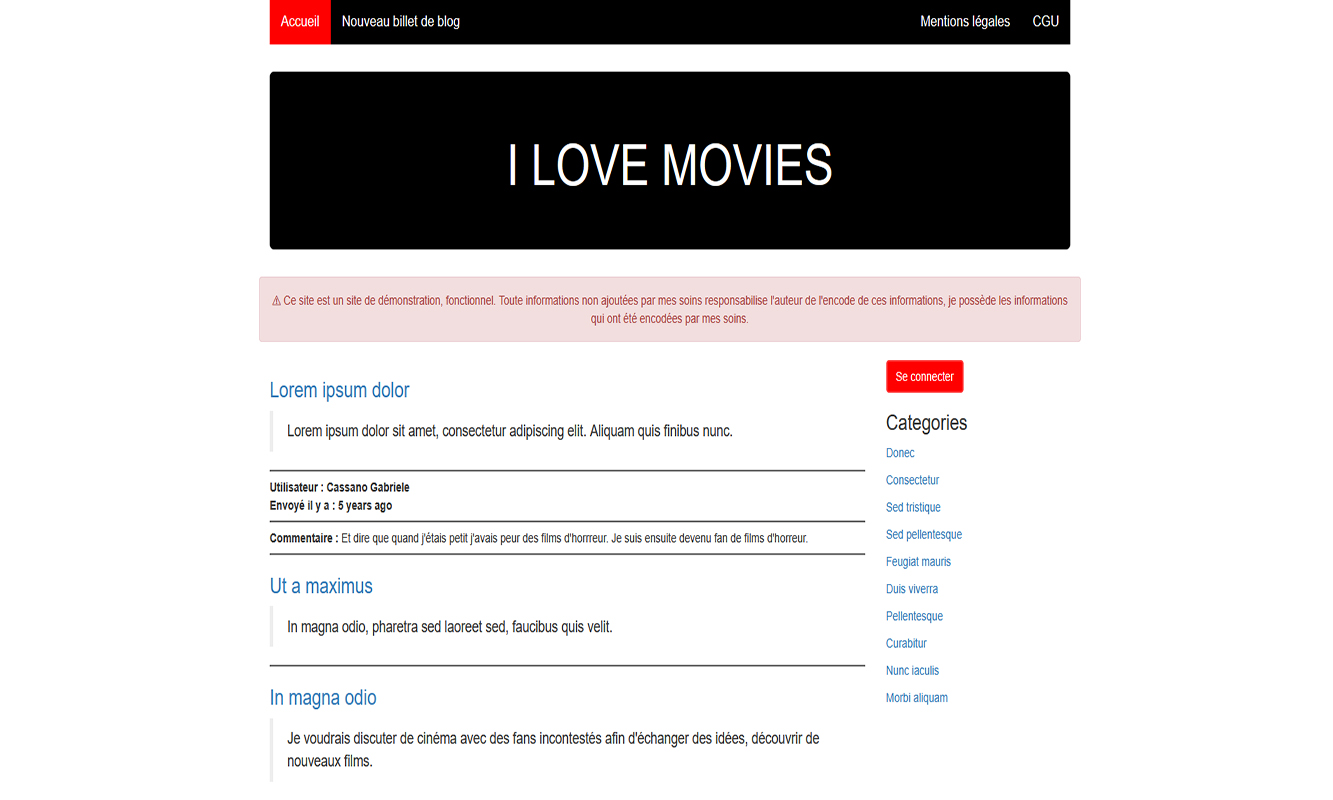
Task: Open the Feugiat mauris category
Action: [918, 561]
